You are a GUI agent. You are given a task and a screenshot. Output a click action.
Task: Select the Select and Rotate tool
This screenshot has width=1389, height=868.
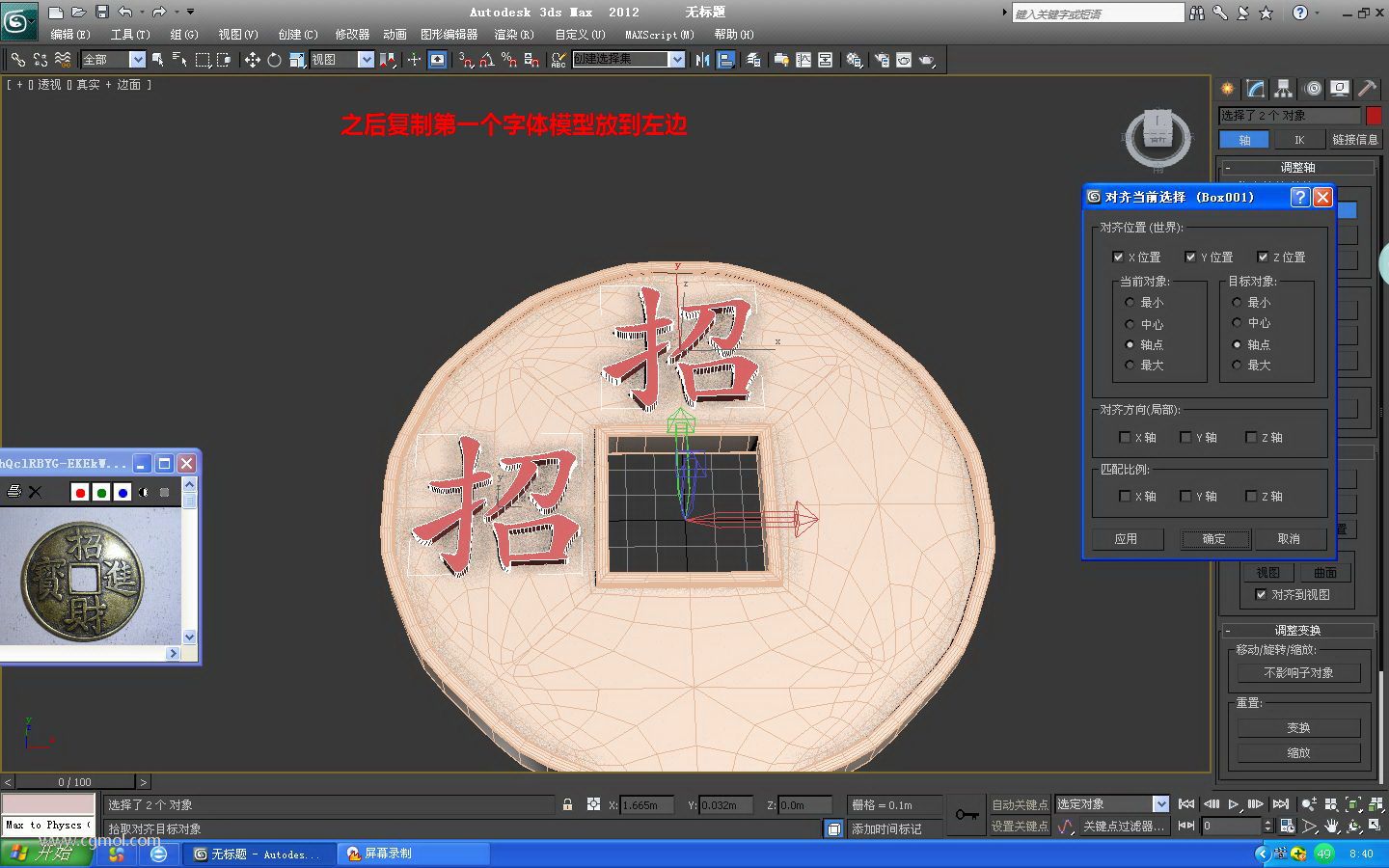click(x=274, y=60)
